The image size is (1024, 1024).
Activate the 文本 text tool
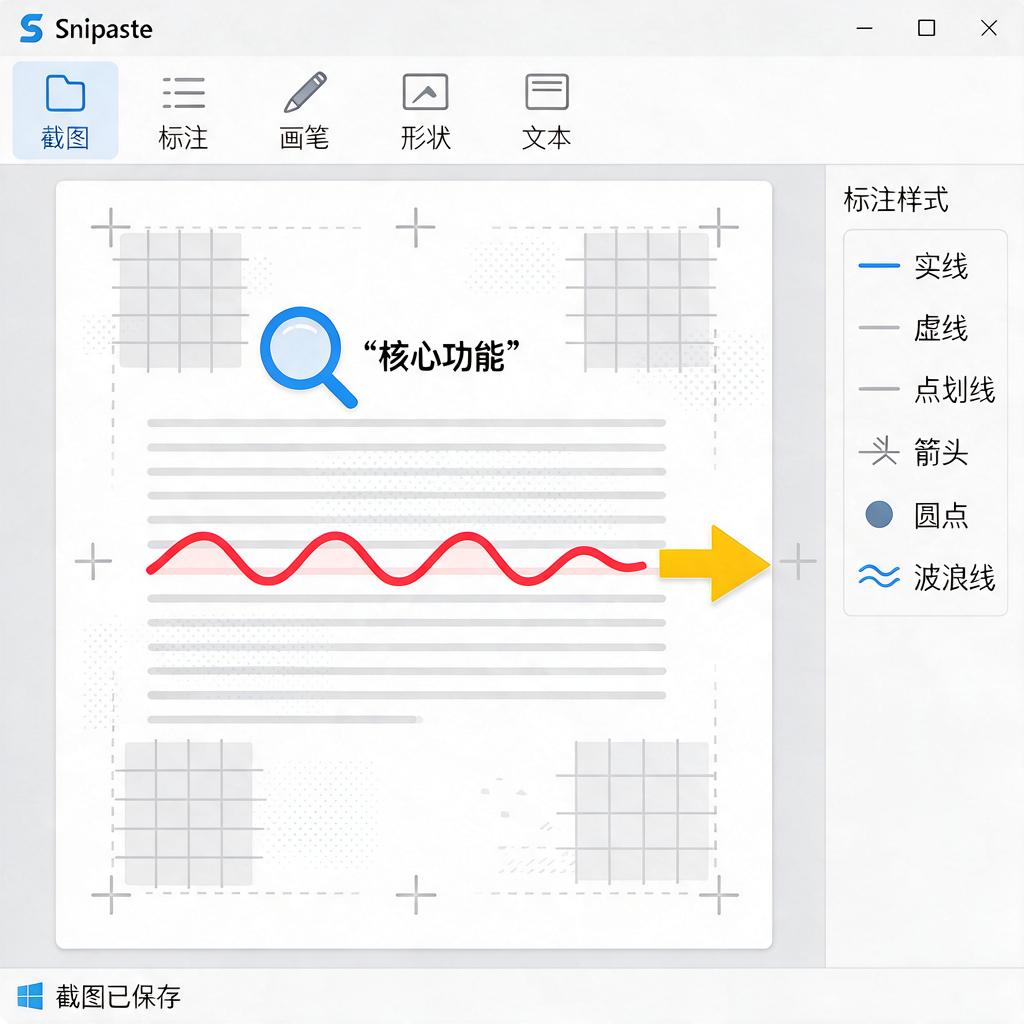click(x=547, y=111)
